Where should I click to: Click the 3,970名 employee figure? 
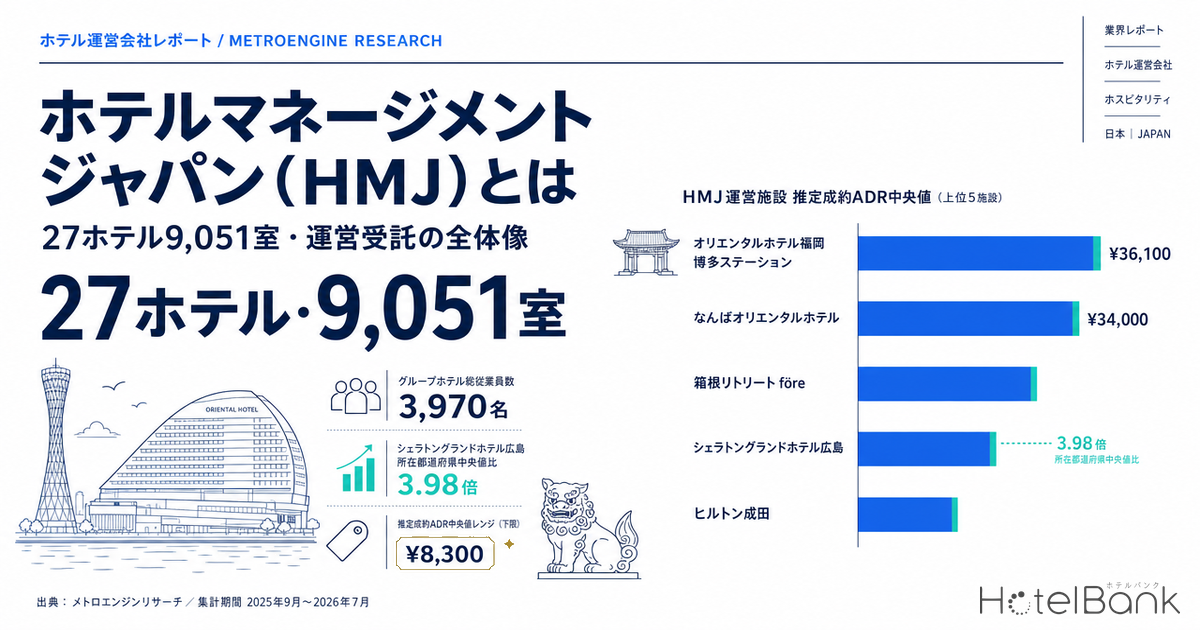coord(452,407)
